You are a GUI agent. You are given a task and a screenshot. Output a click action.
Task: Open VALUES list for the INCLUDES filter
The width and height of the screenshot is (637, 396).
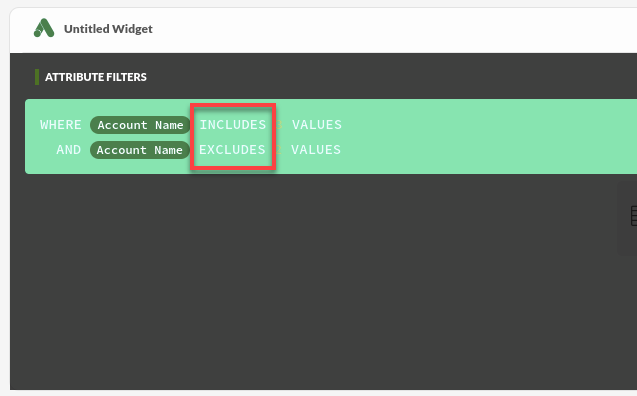(317, 125)
